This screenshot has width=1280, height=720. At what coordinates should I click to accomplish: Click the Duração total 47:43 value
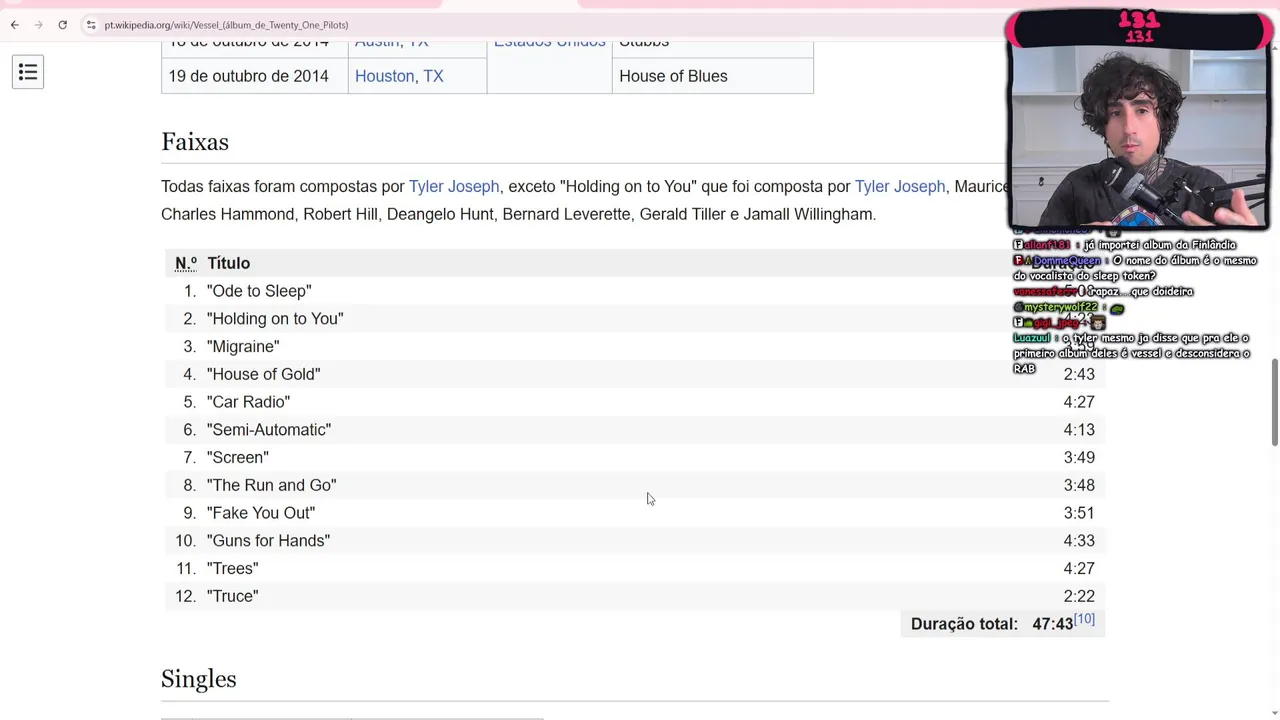(x=1052, y=624)
